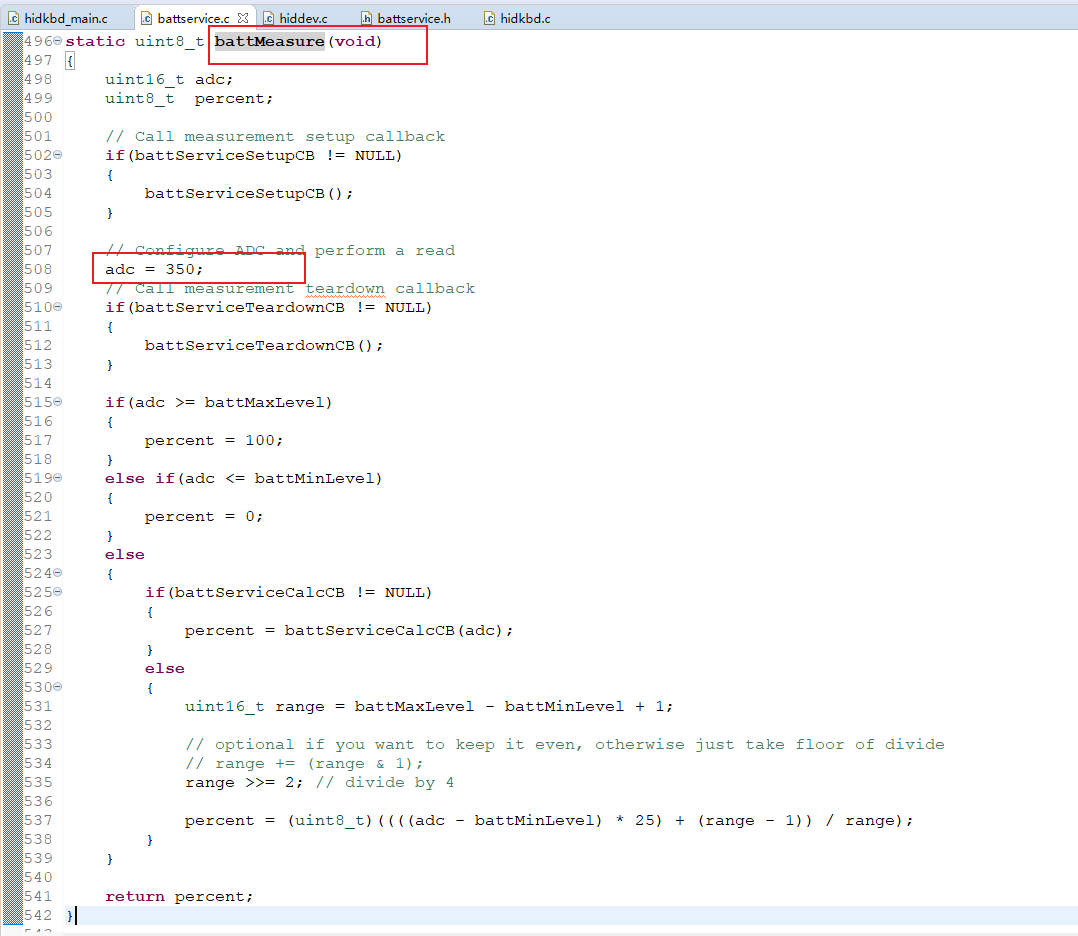The height and width of the screenshot is (936, 1078).
Task: Collapse the else block brace at line 524
Action: pyautogui.click(x=57, y=573)
